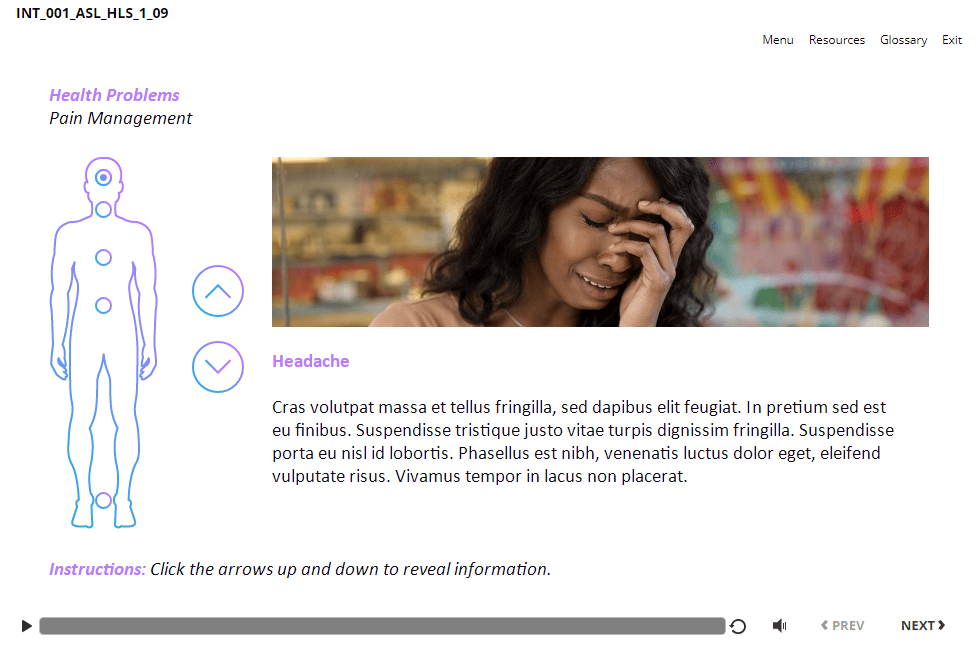
Task: Click the replay circular arrow icon
Action: tap(738, 626)
